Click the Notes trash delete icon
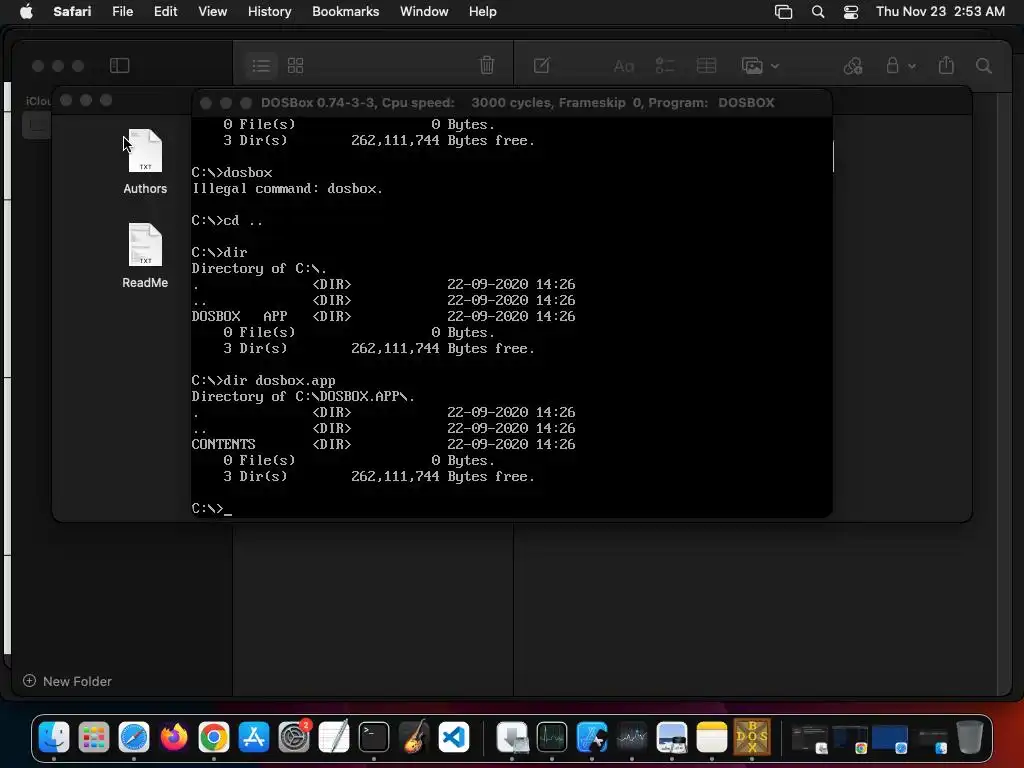This screenshot has width=1024, height=768. [x=487, y=65]
